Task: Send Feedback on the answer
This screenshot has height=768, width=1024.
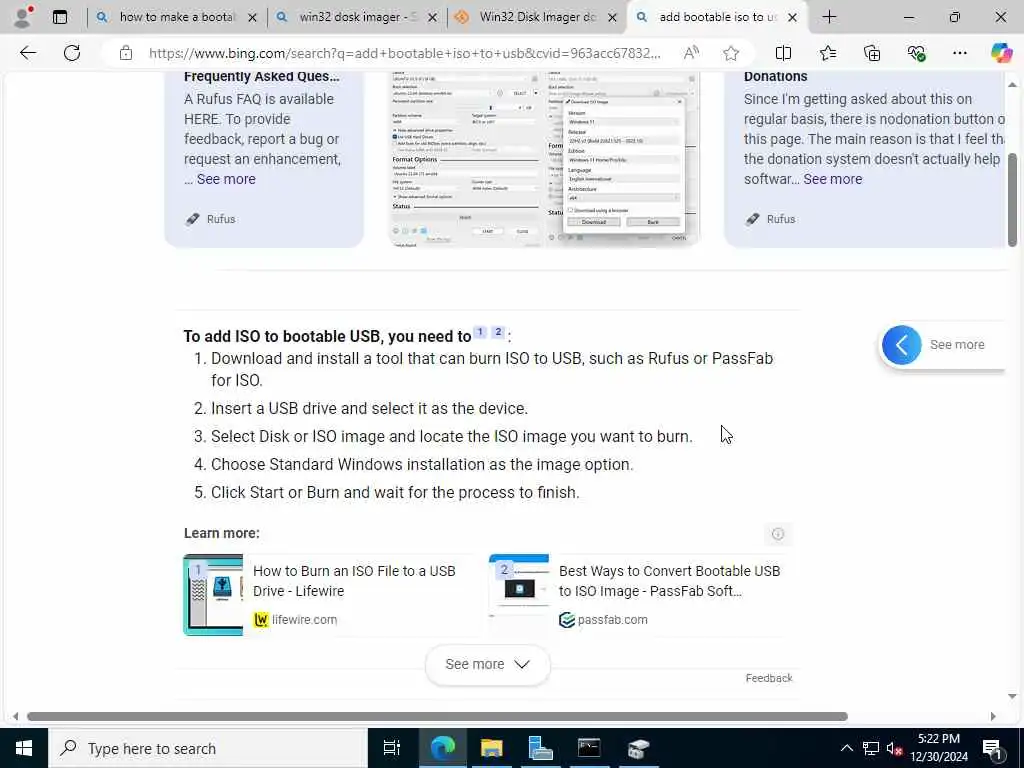Action: (x=769, y=678)
